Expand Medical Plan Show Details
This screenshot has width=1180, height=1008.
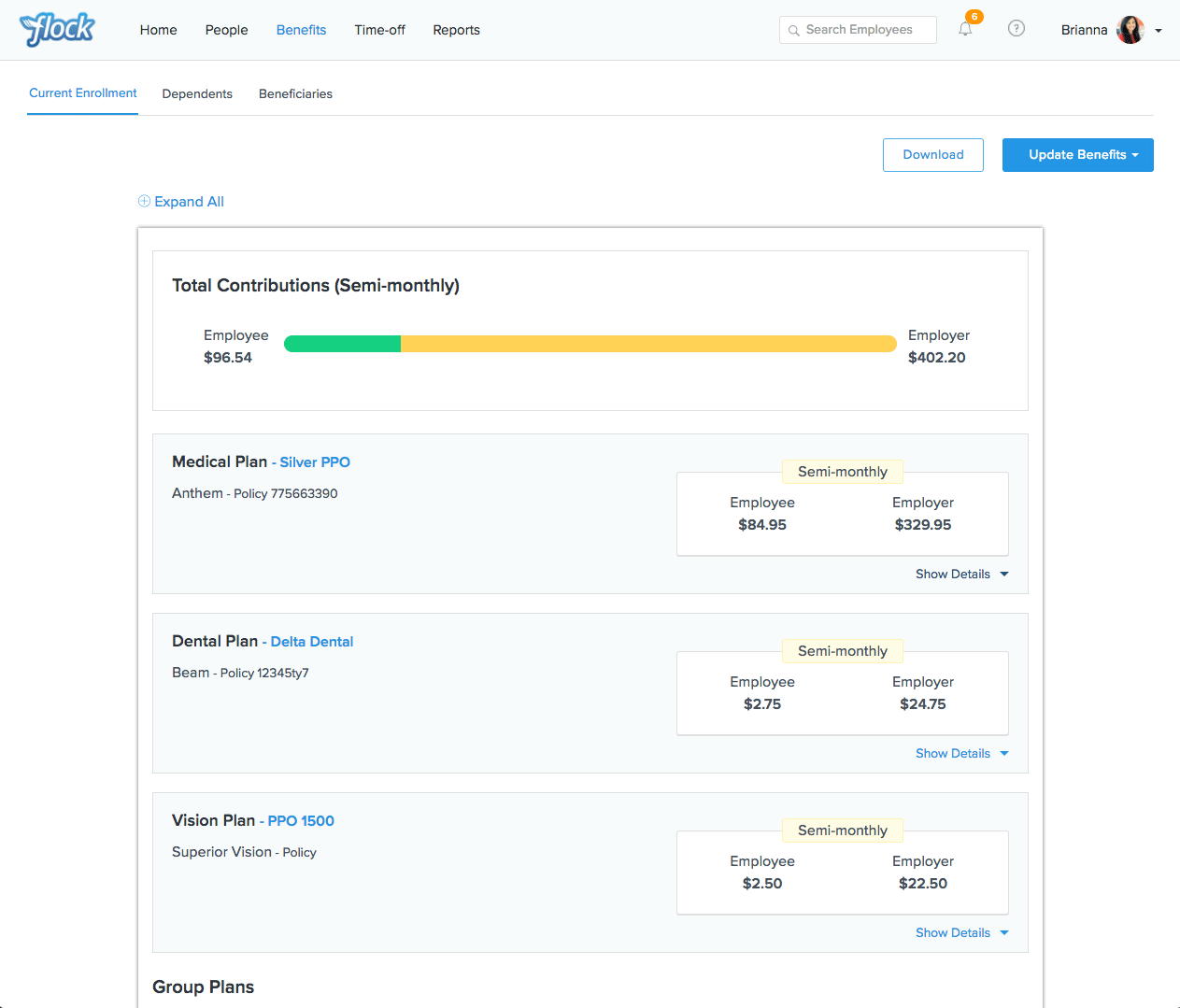pyautogui.click(x=962, y=574)
